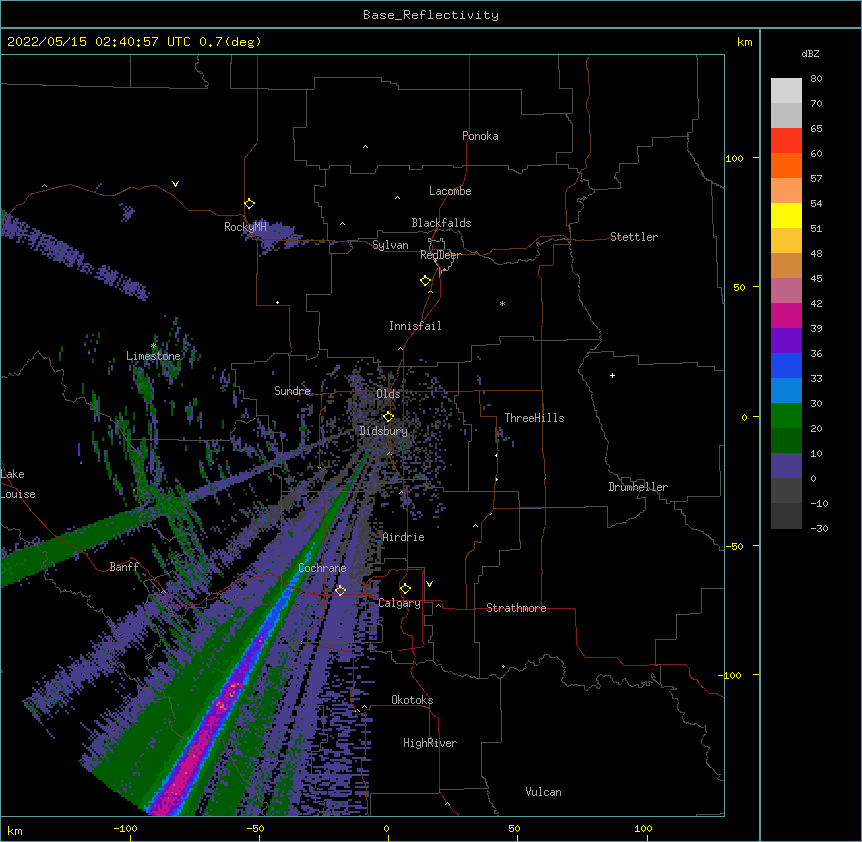Image resolution: width=862 pixels, height=842 pixels.
Task: Click the Drumheller label
Action: 638,487
